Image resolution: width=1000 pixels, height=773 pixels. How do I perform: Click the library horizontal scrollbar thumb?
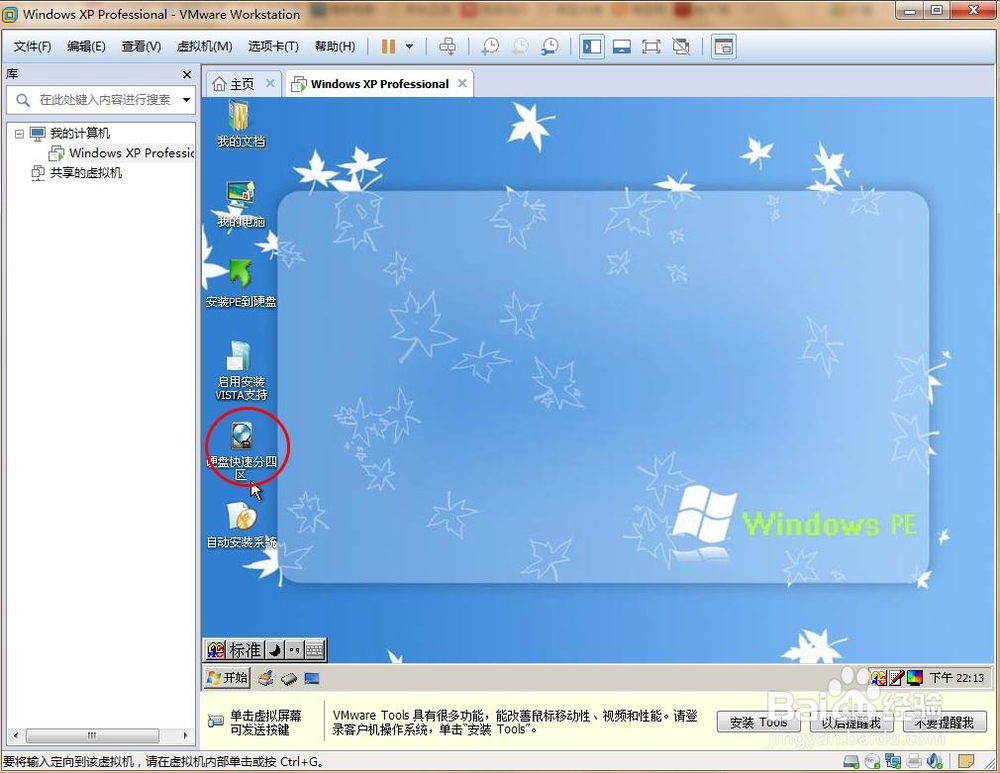92,735
